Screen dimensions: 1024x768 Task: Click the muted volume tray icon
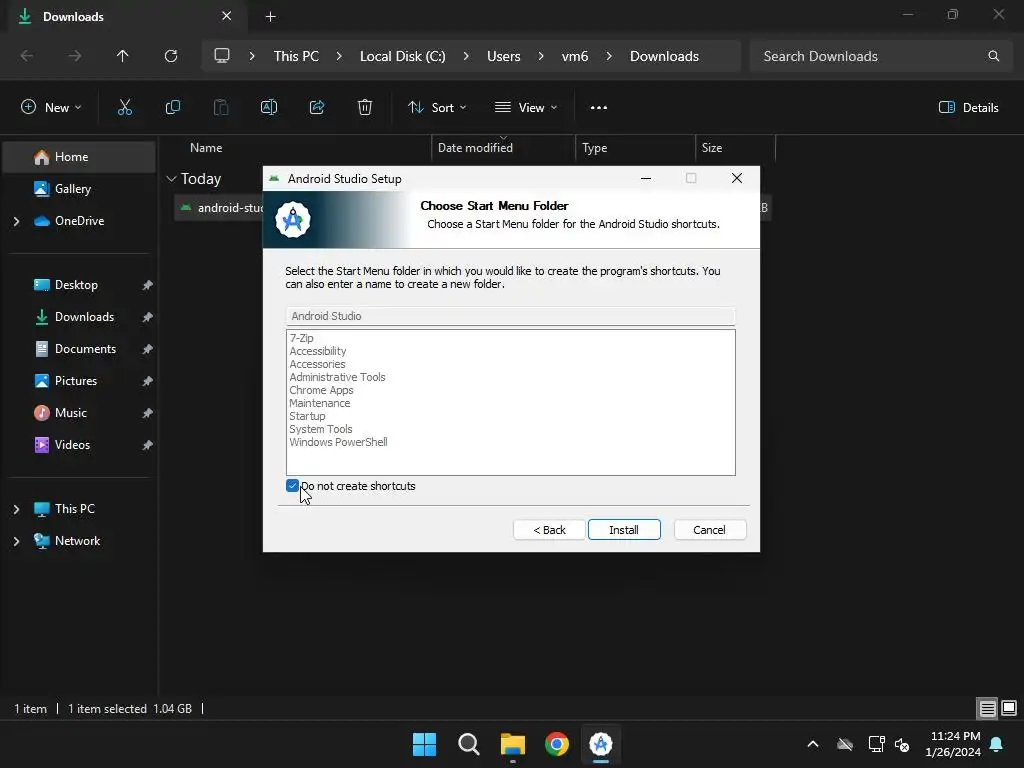[x=903, y=744]
